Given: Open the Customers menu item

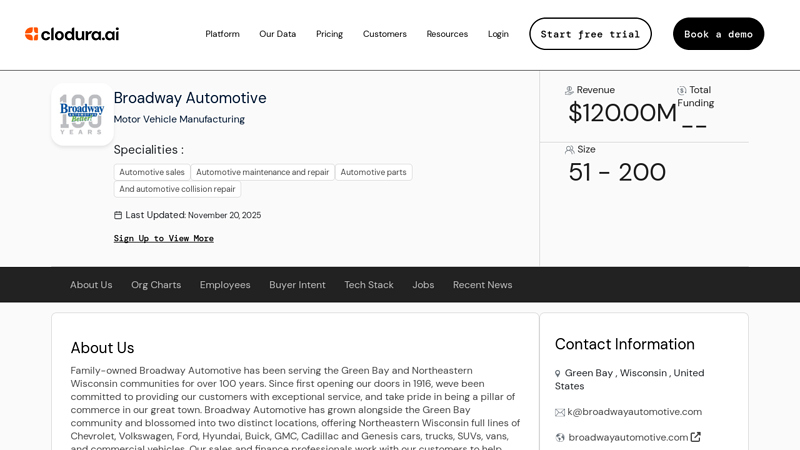Looking at the screenshot, I should pos(385,34).
